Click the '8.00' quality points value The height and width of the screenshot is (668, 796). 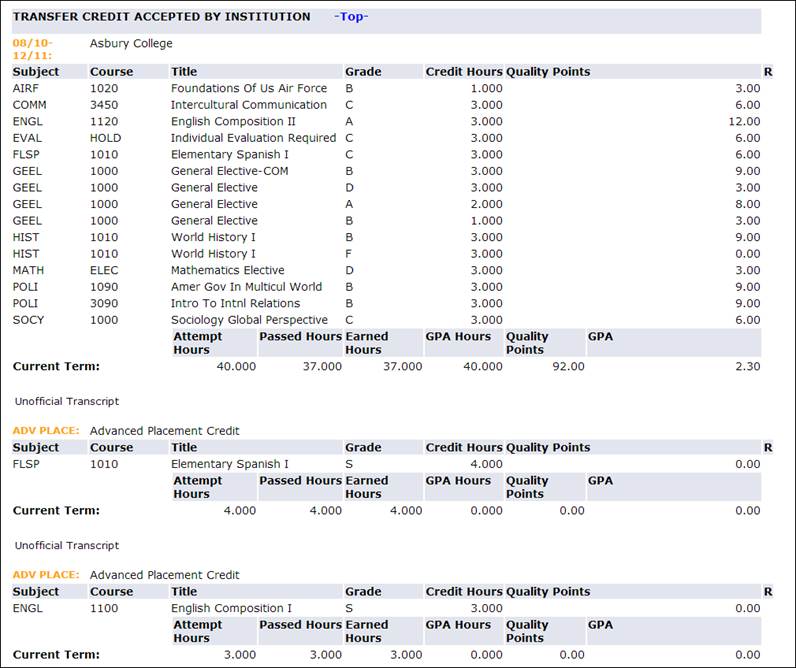click(748, 204)
